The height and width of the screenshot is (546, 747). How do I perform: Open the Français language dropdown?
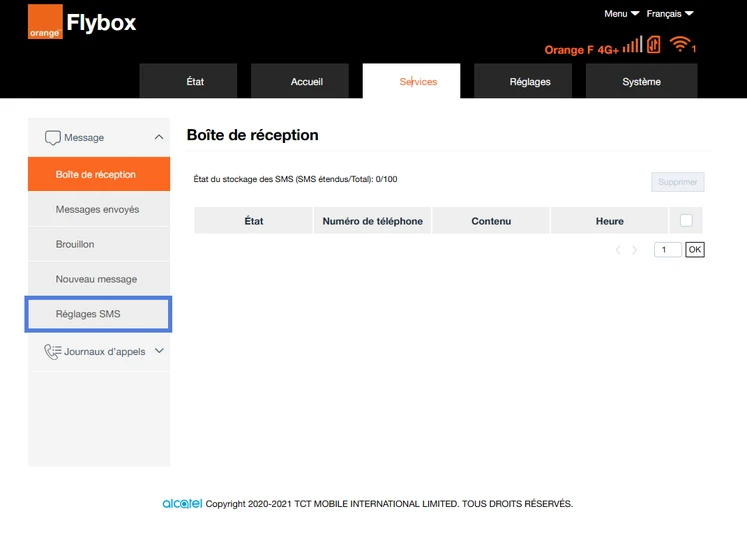[x=669, y=14]
